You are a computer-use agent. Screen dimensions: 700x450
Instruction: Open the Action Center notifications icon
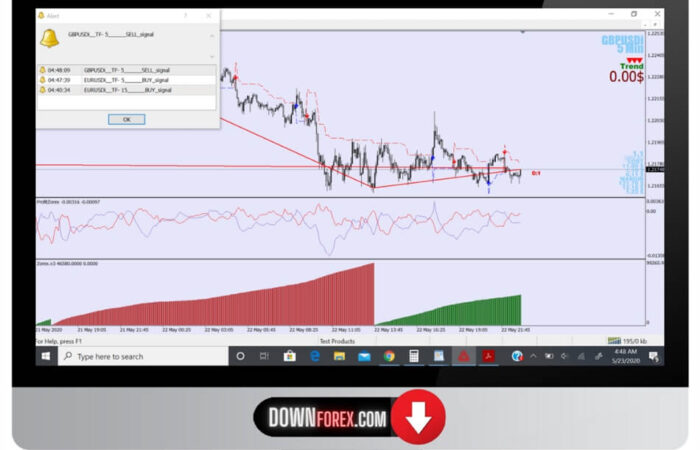654,356
